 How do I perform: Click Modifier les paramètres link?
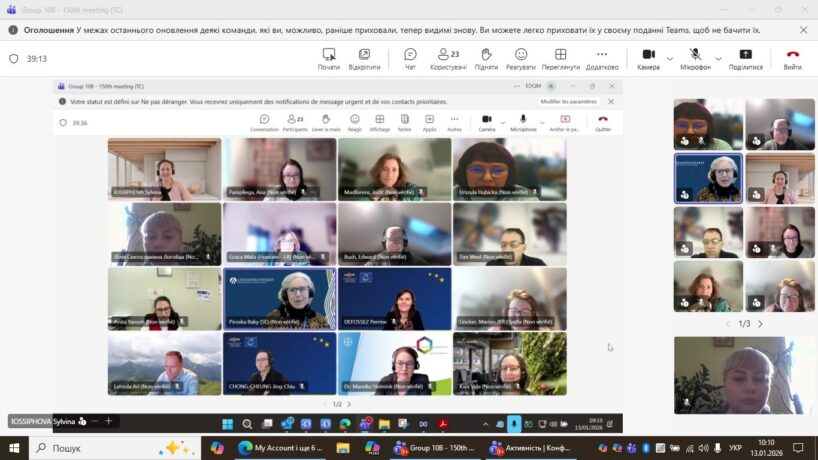[568, 101]
